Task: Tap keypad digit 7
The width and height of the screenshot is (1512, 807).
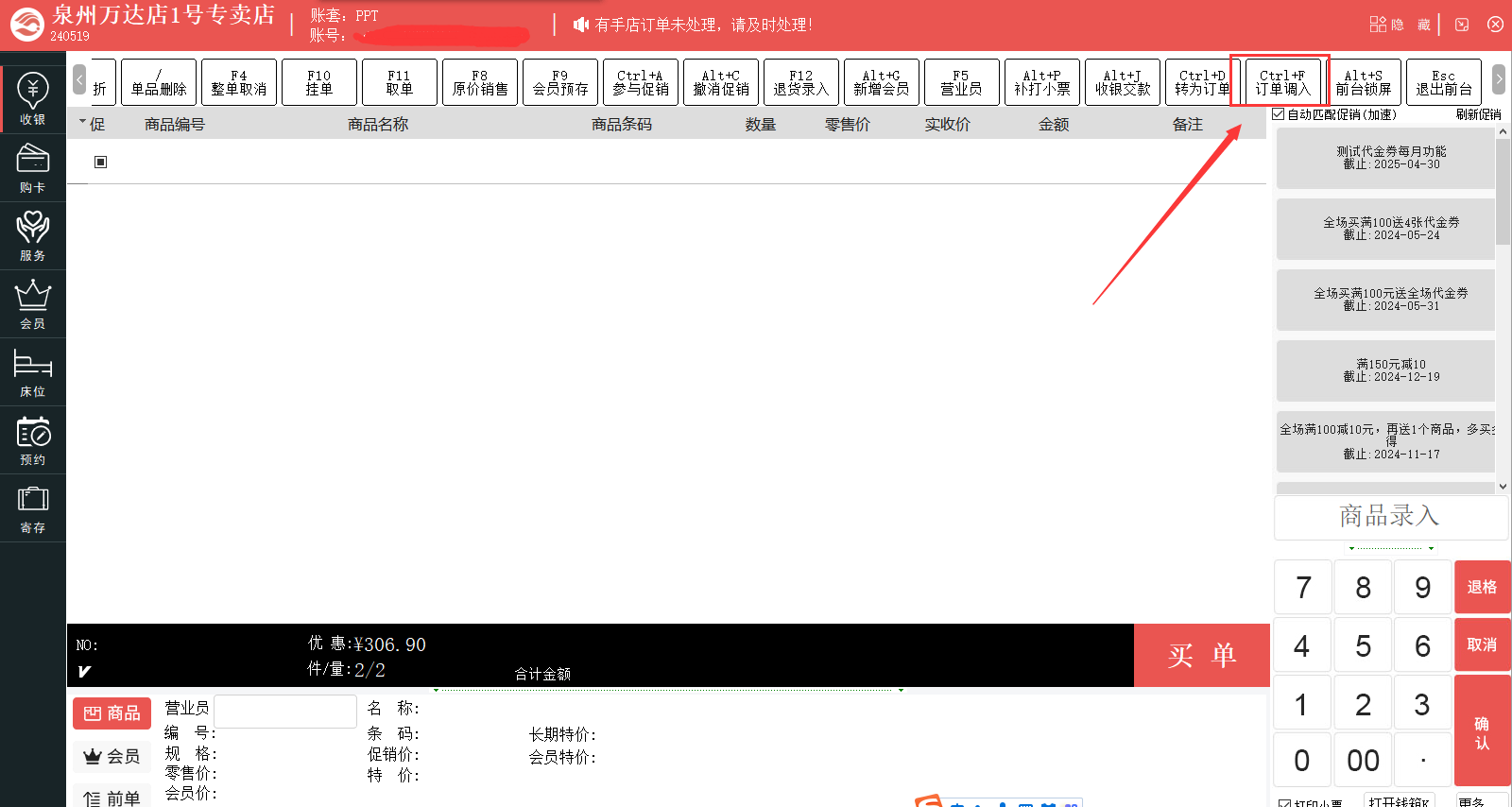Action: pyautogui.click(x=1303, y=588)
